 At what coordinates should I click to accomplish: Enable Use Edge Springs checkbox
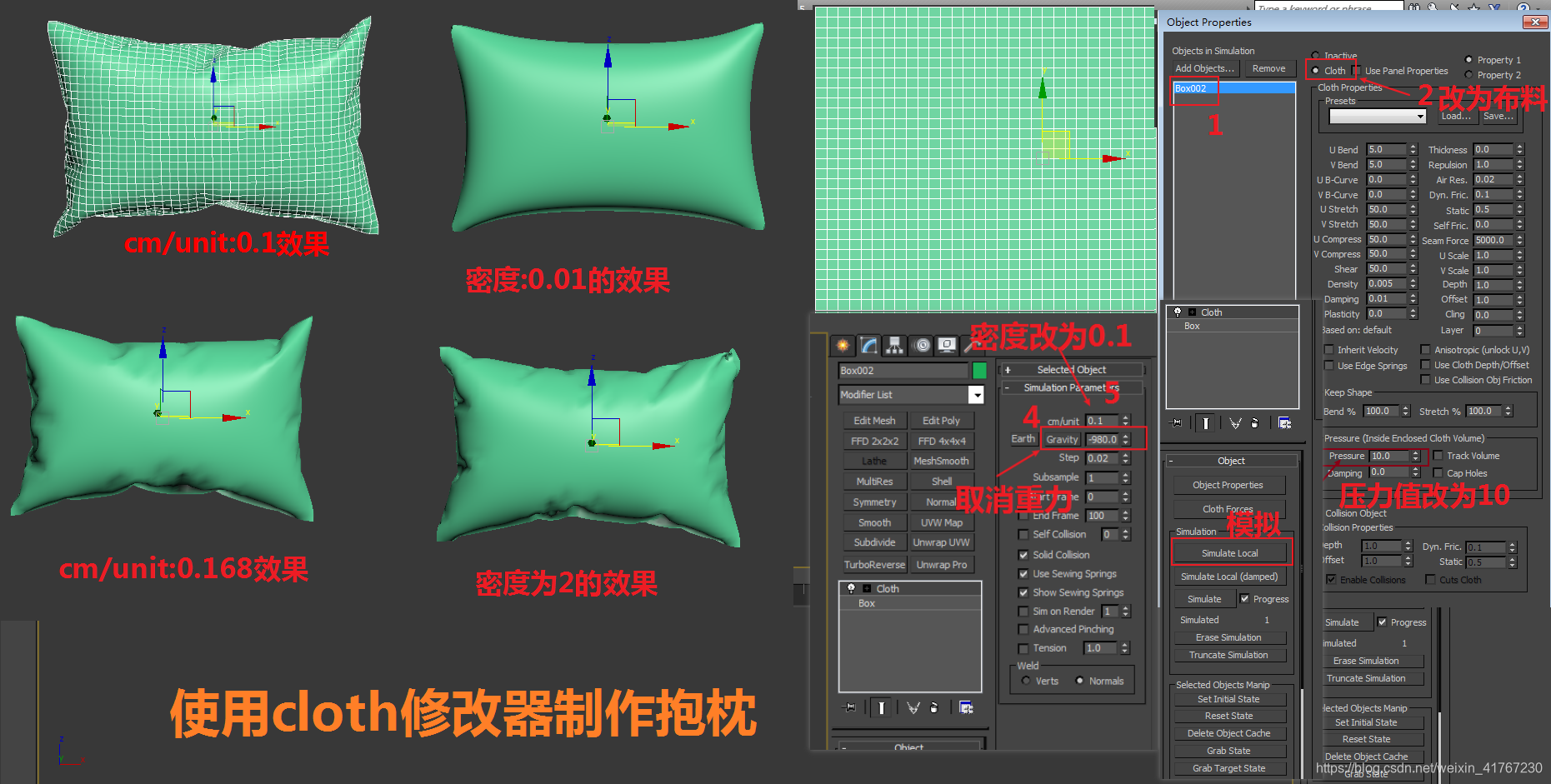1329,366
